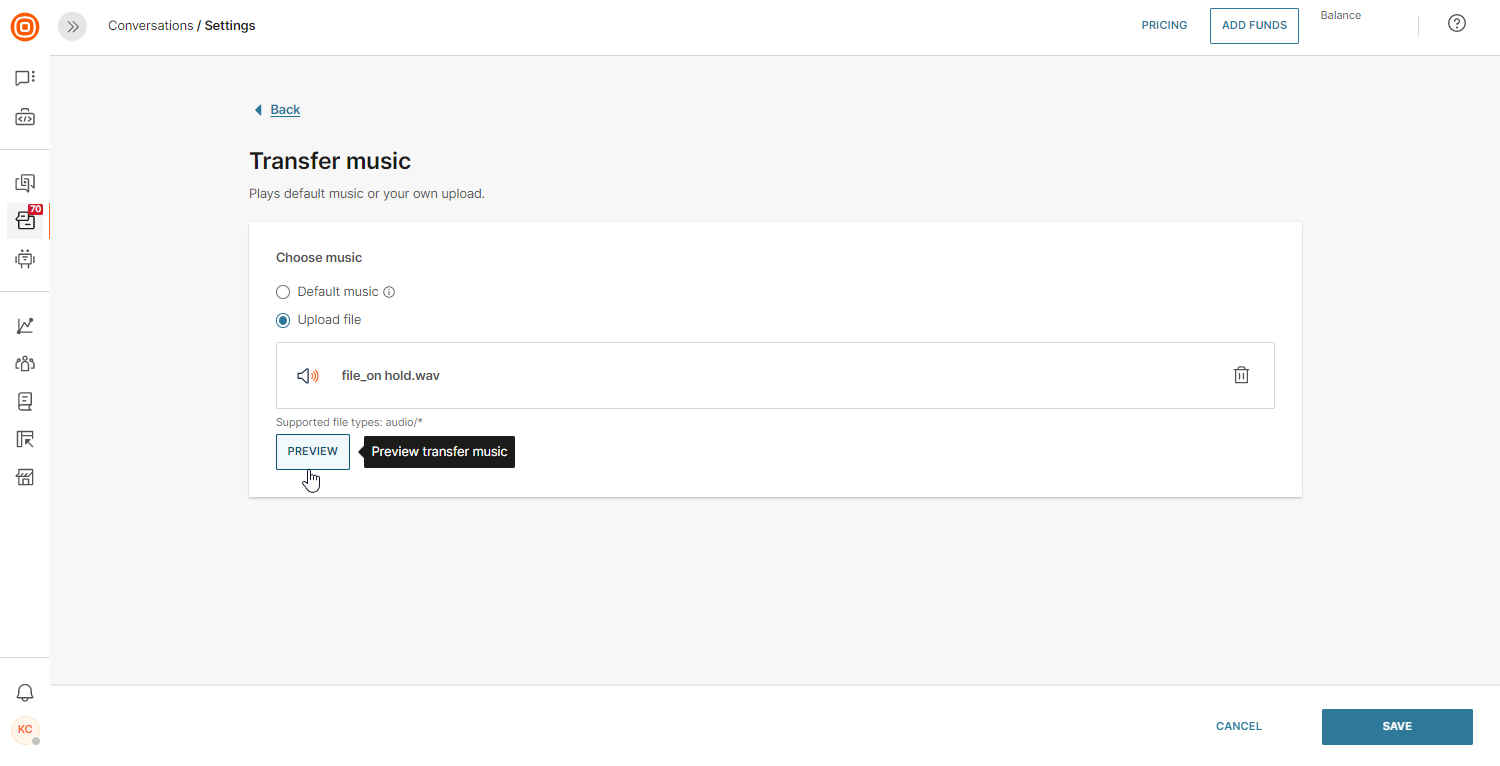The width and height of the screenshot is (1500, 766).
Task: Open the chatbot robot icon
Action: pyautogui.click(x=25, y=259)
